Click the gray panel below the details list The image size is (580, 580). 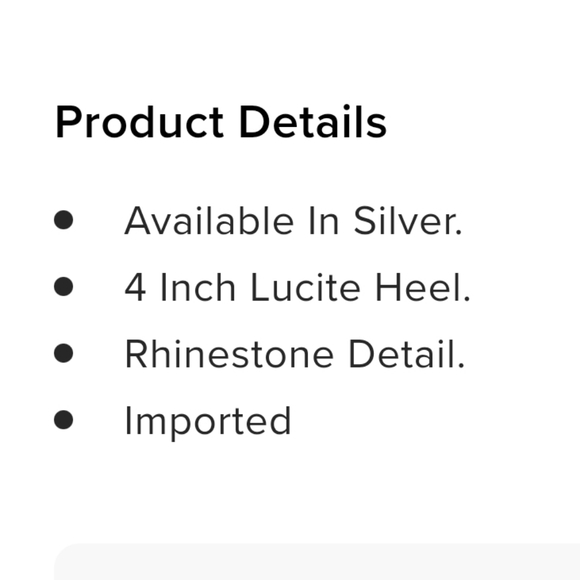tap(317, 562)
